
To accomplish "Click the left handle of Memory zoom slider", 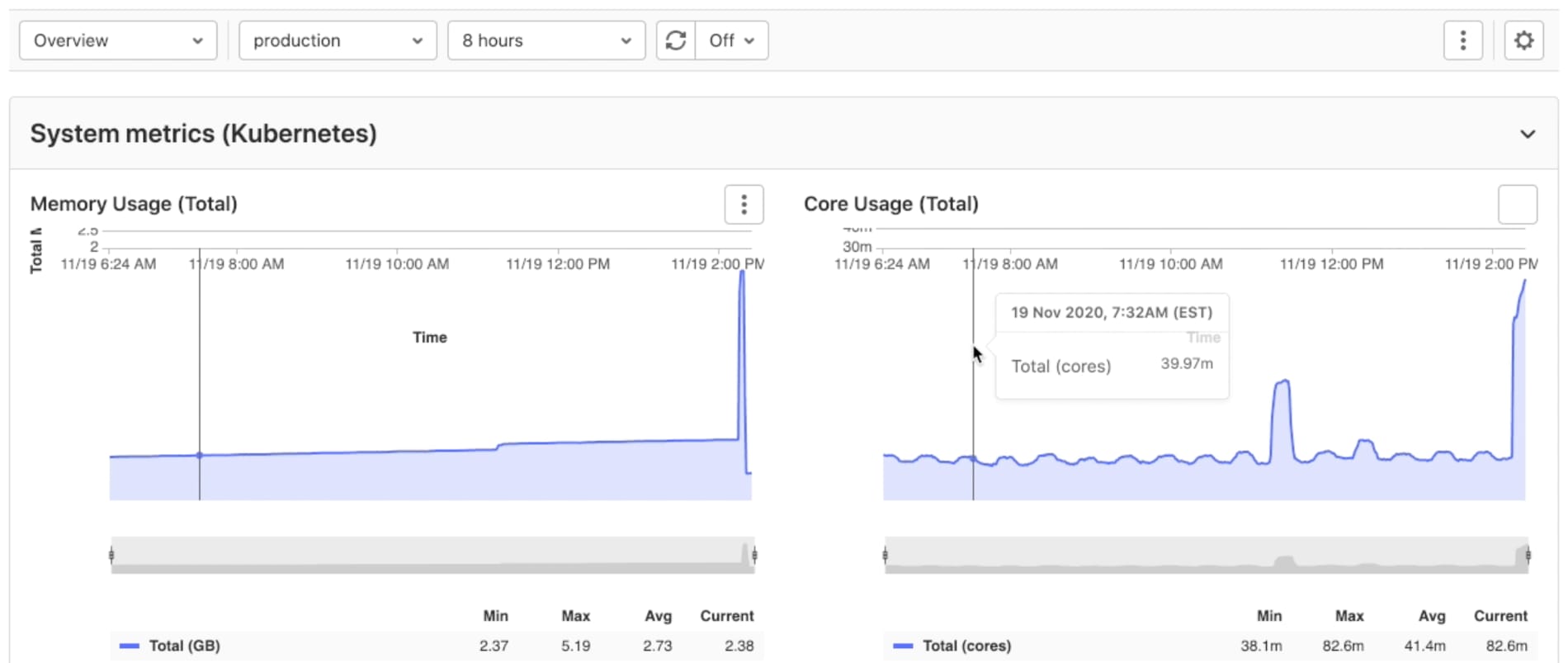I will tap(111, 555).
